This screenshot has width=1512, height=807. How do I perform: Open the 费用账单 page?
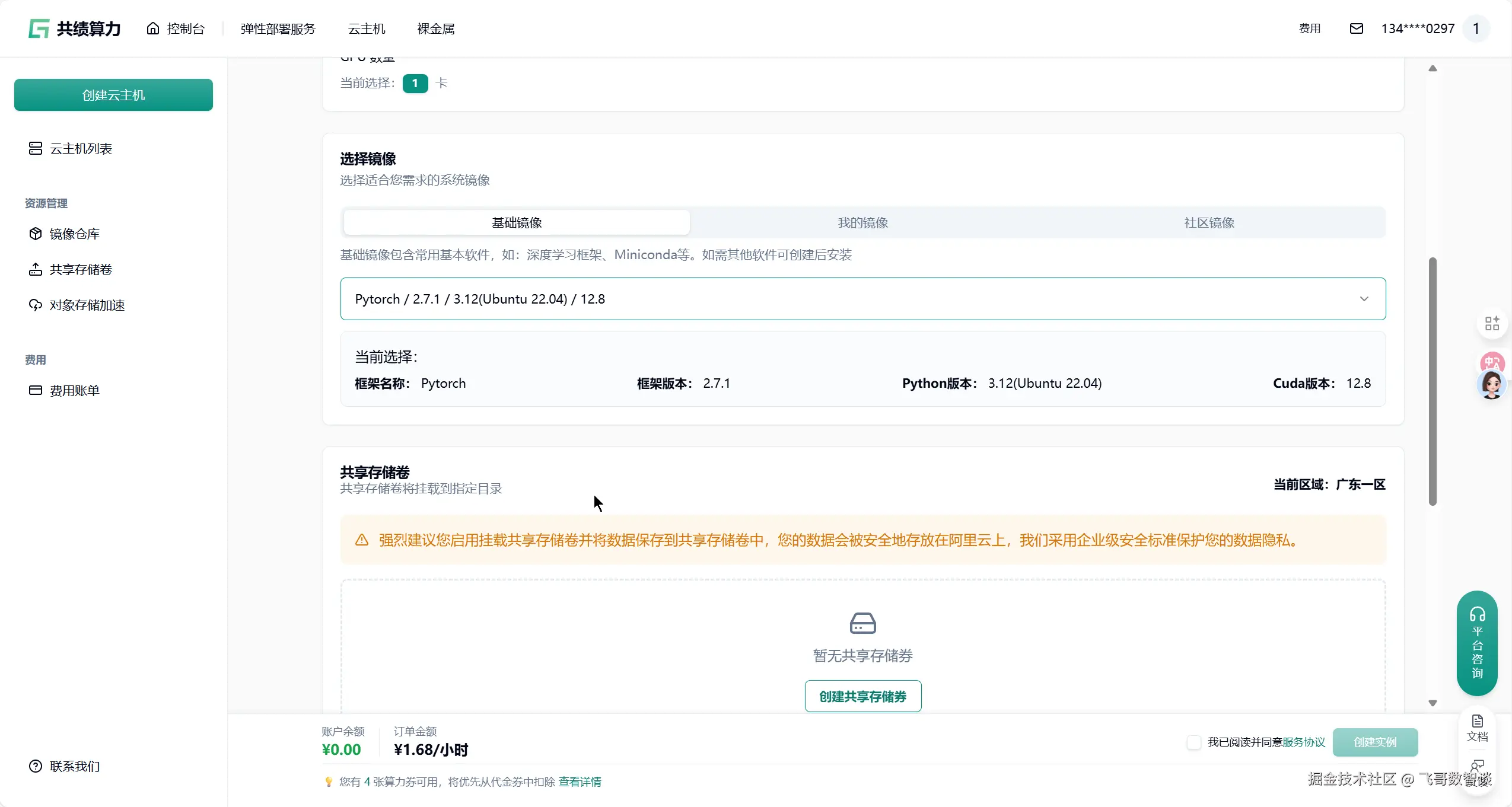[x=74, y=391]
